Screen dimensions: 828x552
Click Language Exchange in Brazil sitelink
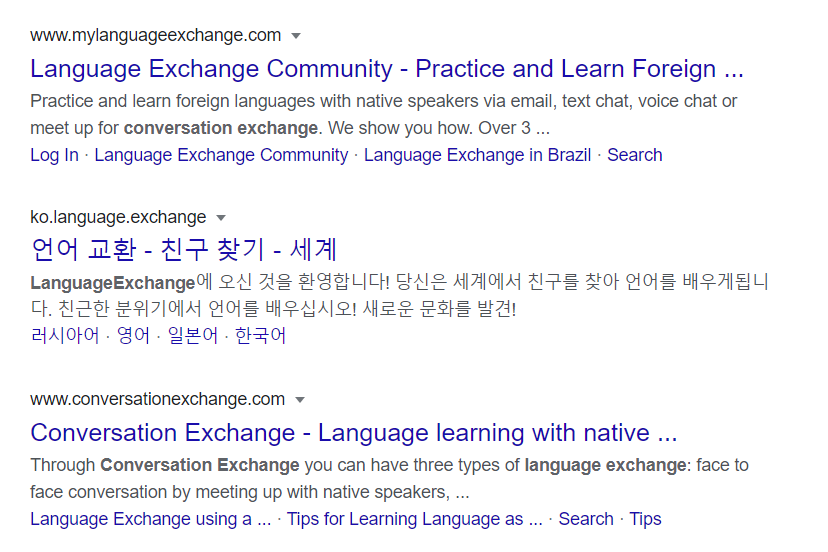tap(477, 155)
